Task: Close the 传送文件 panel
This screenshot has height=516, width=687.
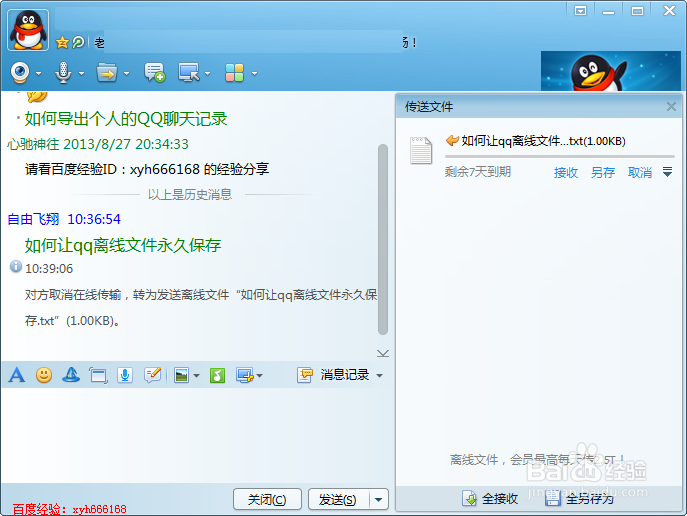Action: tap(671, 106)
